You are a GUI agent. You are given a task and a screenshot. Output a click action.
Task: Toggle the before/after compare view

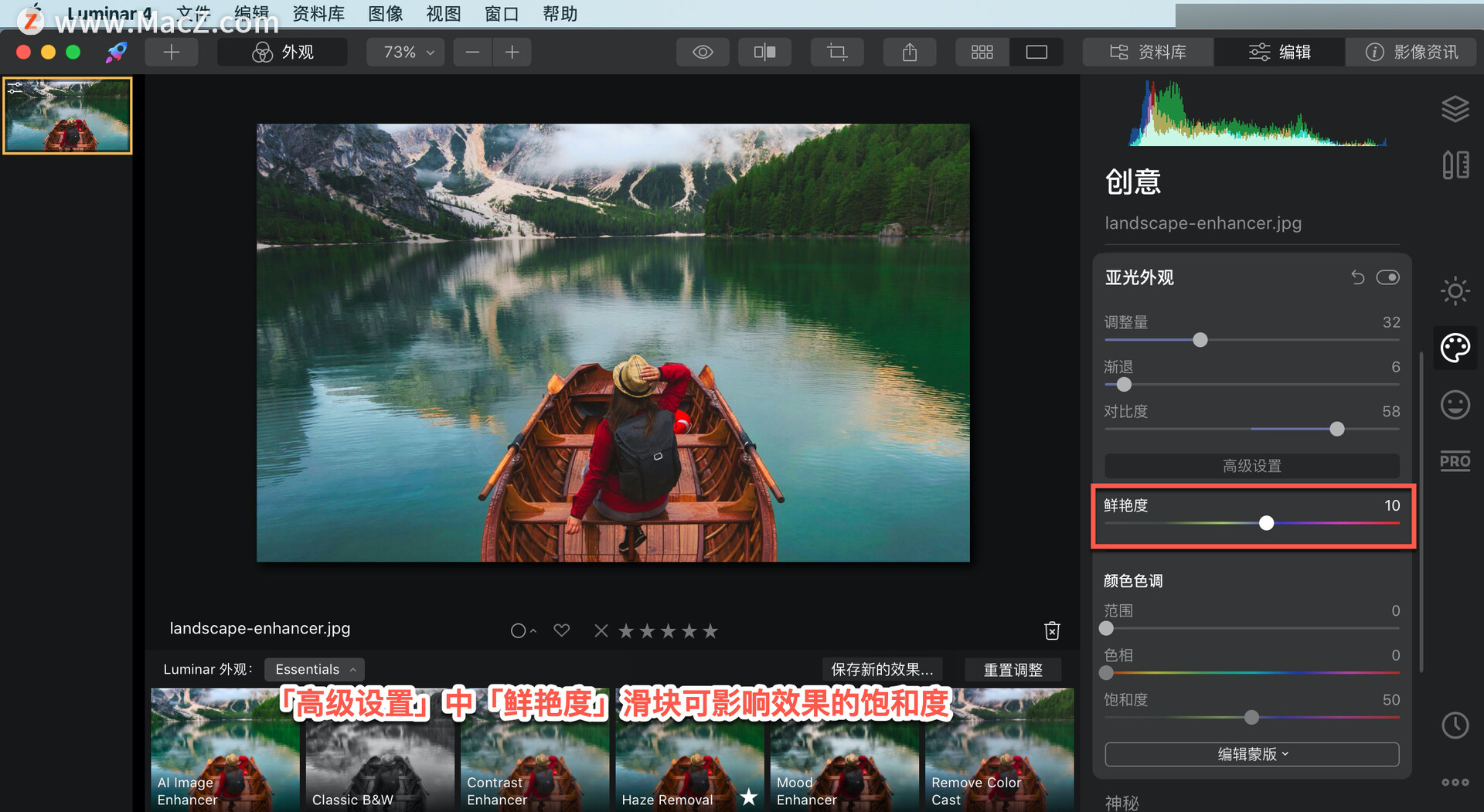click(764, 52)
